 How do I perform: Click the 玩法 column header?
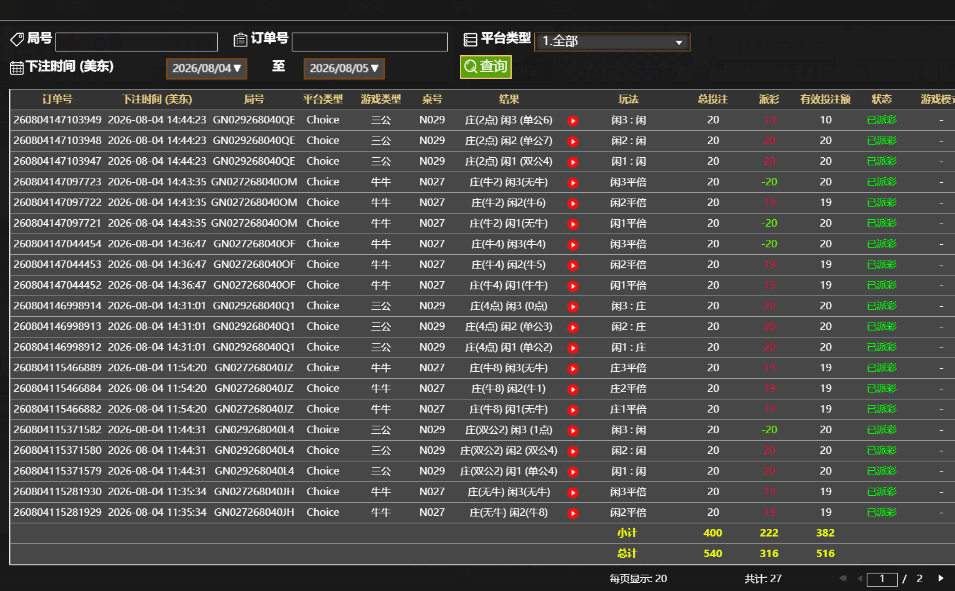tap(629, 99)
